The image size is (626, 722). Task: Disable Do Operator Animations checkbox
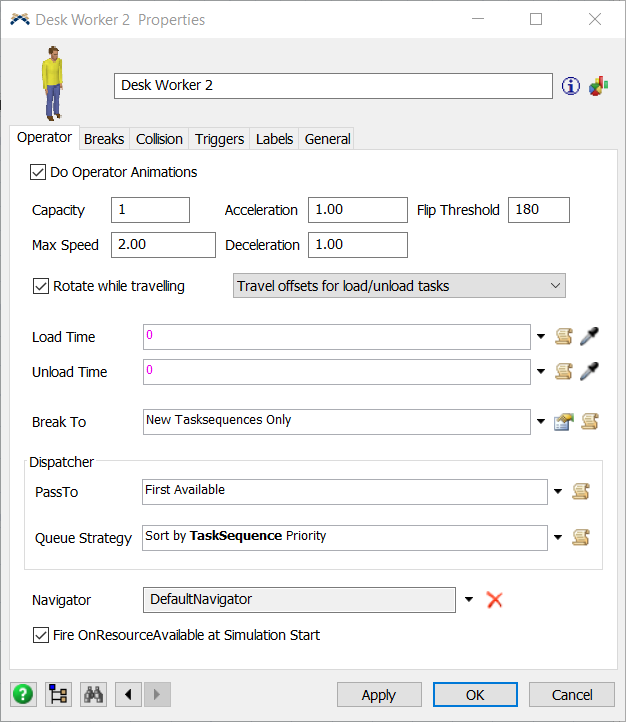pos(40,172)
